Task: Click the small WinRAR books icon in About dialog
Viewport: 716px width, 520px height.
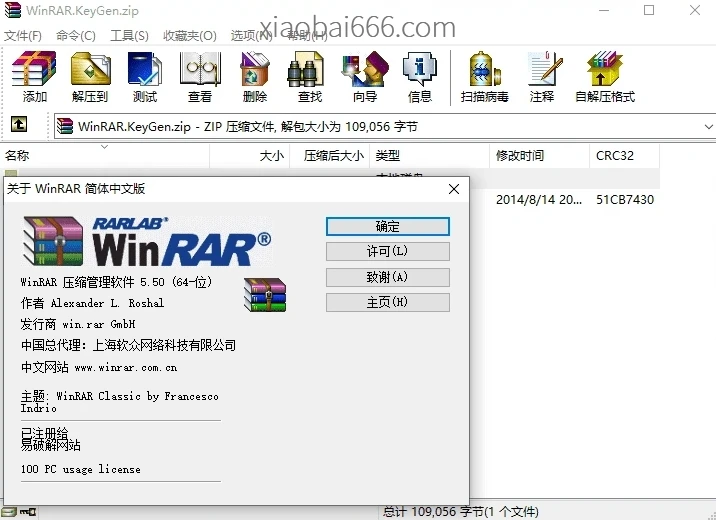Action: 265,295
